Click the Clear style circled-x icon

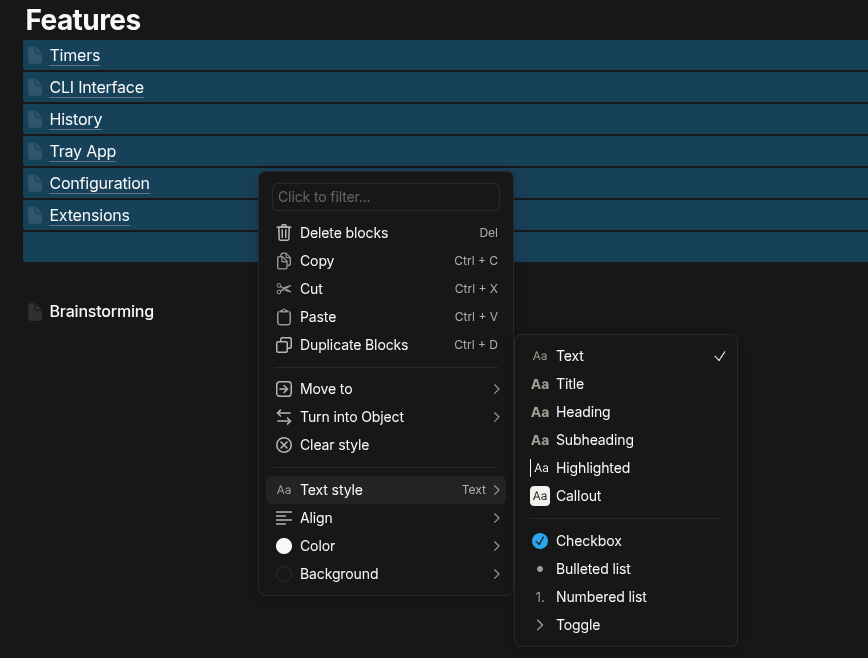[283, 445]
